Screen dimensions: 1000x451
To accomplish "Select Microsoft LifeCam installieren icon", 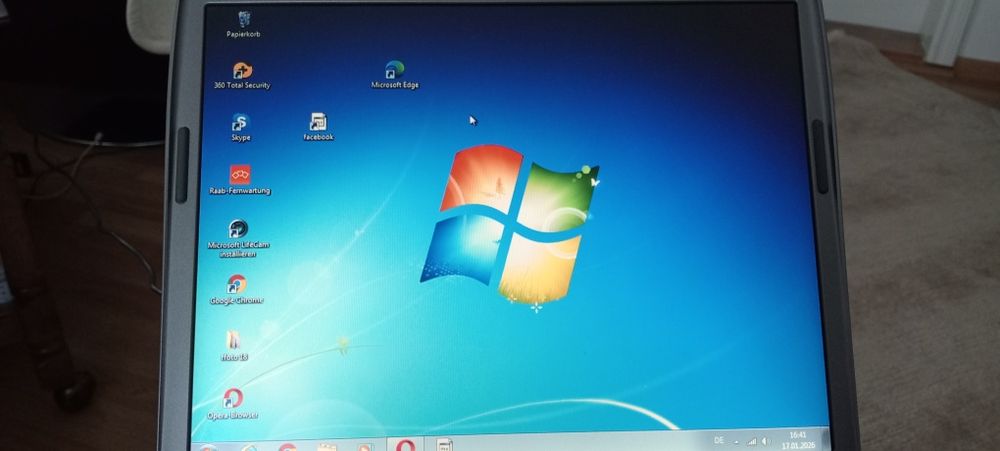I will (x=237, y=239).
